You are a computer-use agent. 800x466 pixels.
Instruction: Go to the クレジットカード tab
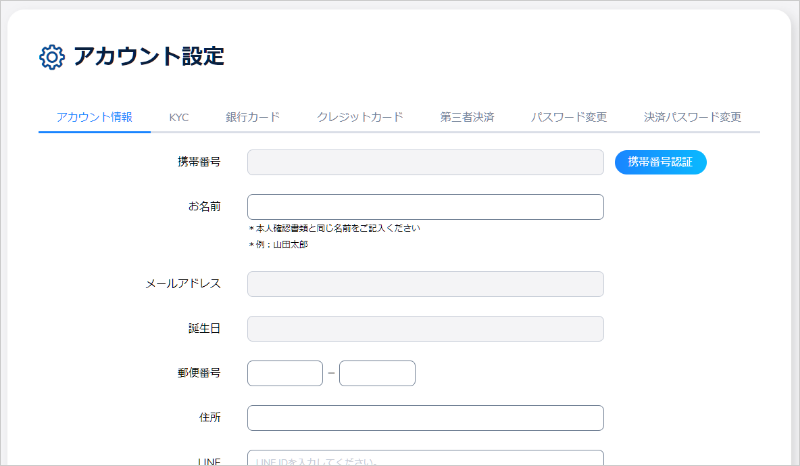tap(360, 117)
